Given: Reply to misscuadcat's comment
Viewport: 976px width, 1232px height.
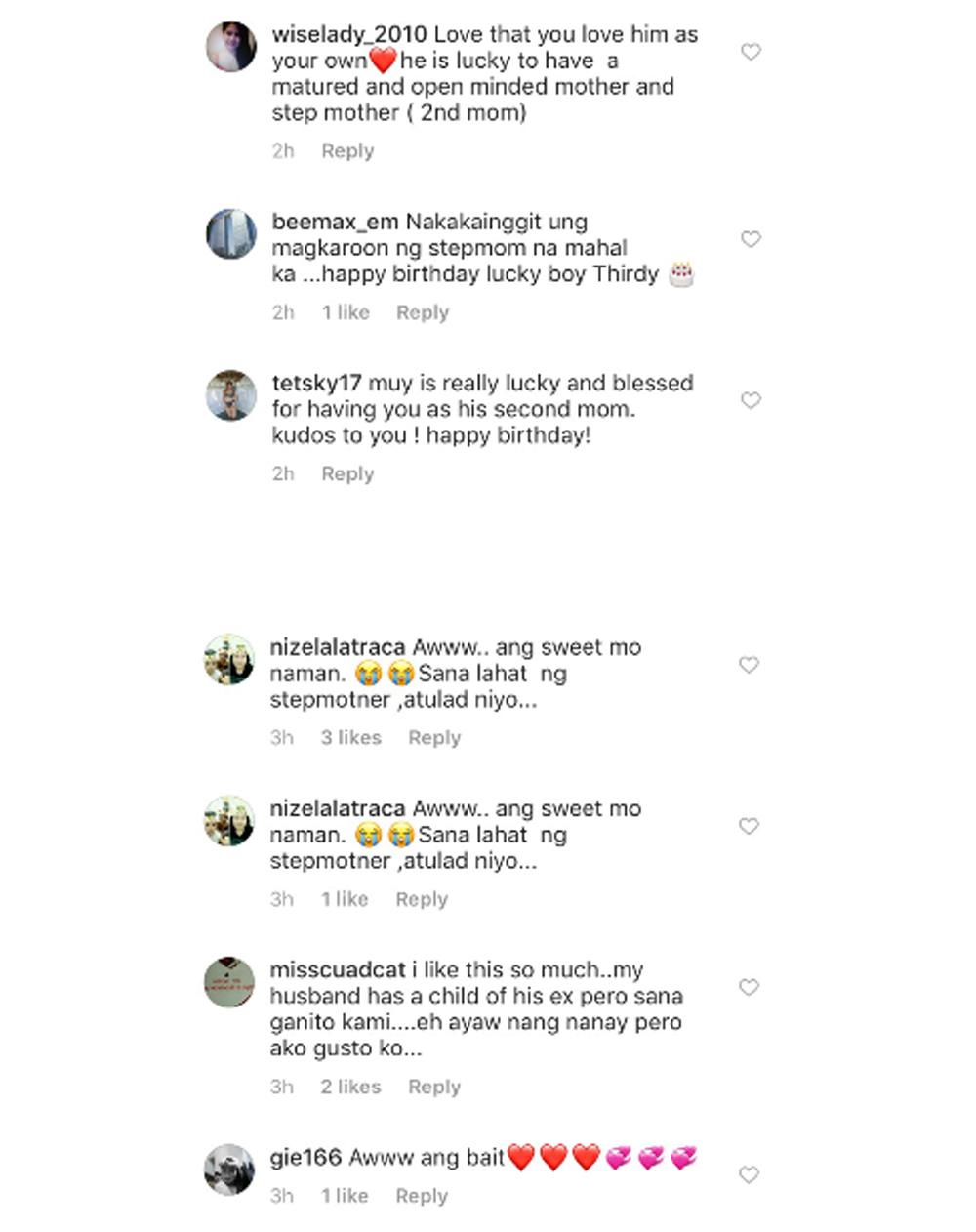Looking at the screenshot, I should tap(433, 1087).
